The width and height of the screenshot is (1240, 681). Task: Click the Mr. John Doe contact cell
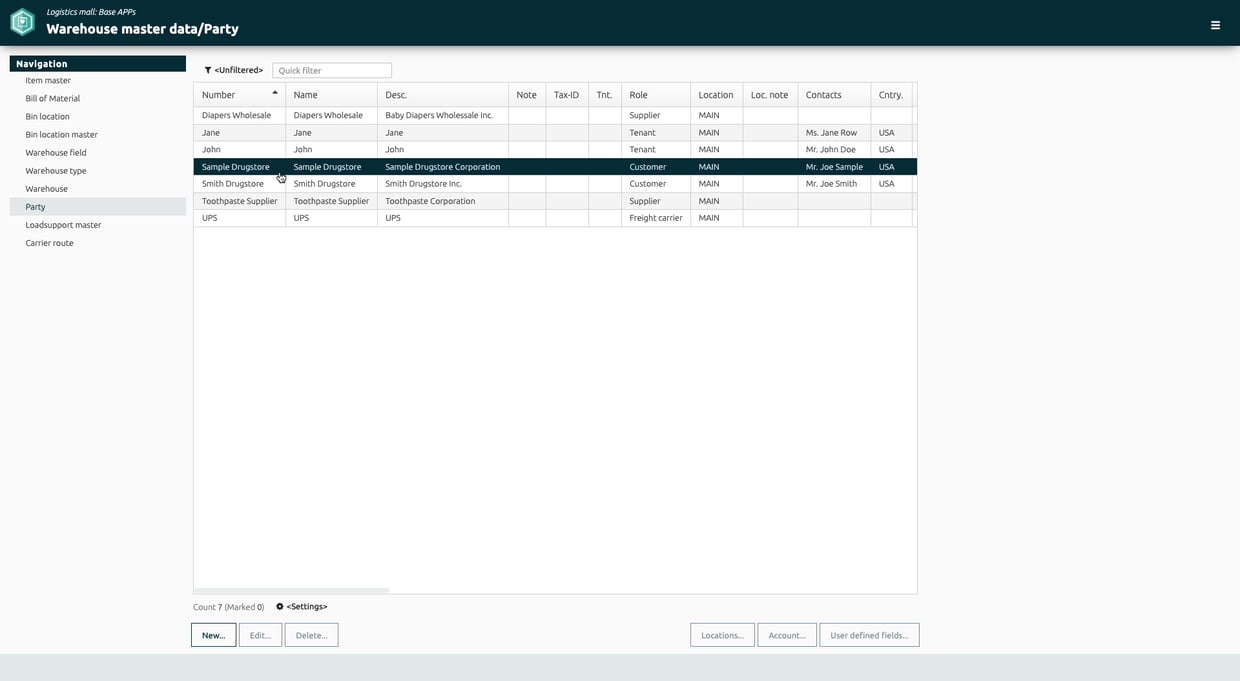click(x=834, y=149)
